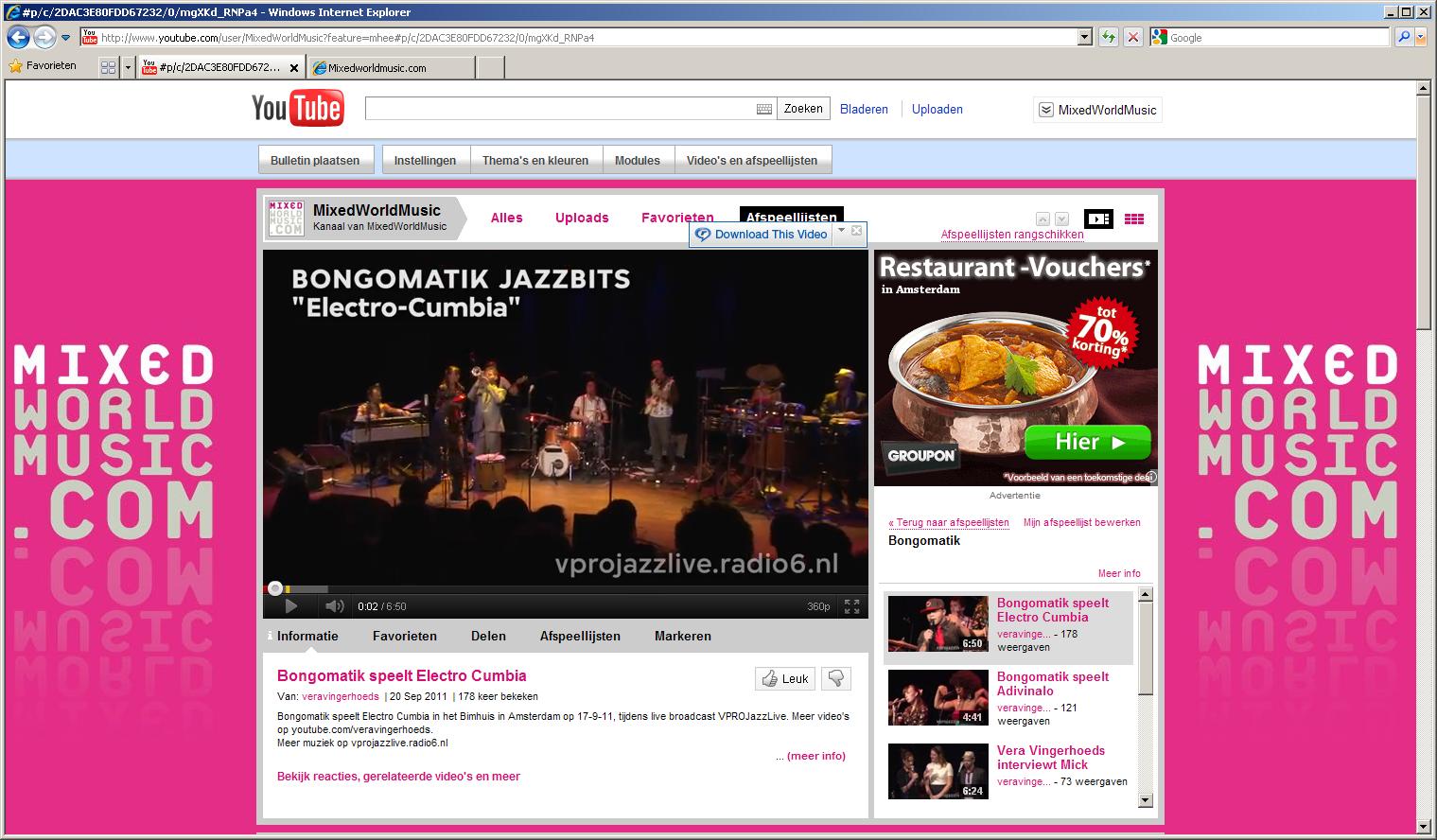Click the Leuk thumbs up button

point(785,678)
